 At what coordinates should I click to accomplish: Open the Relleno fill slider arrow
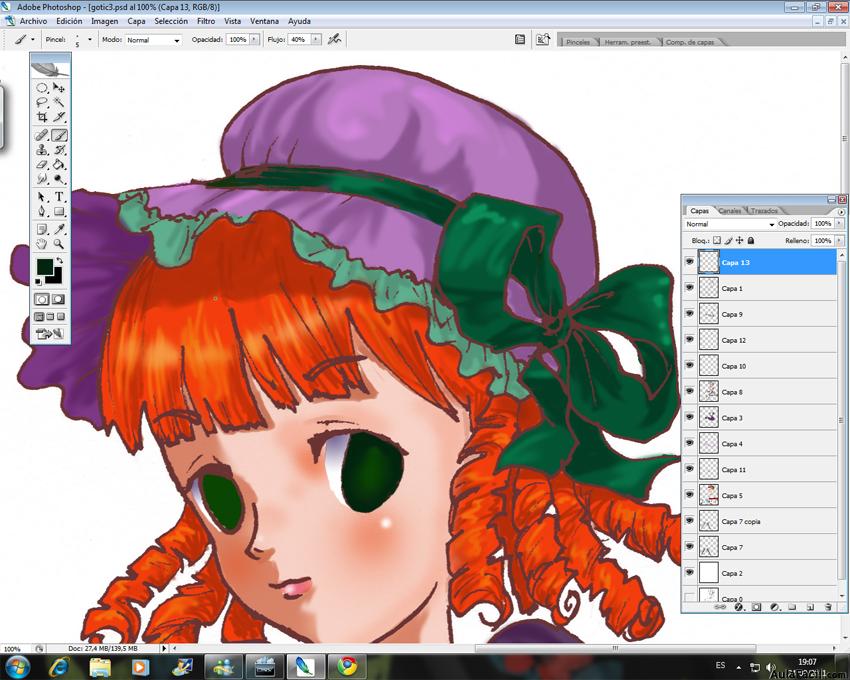[839, 240]
